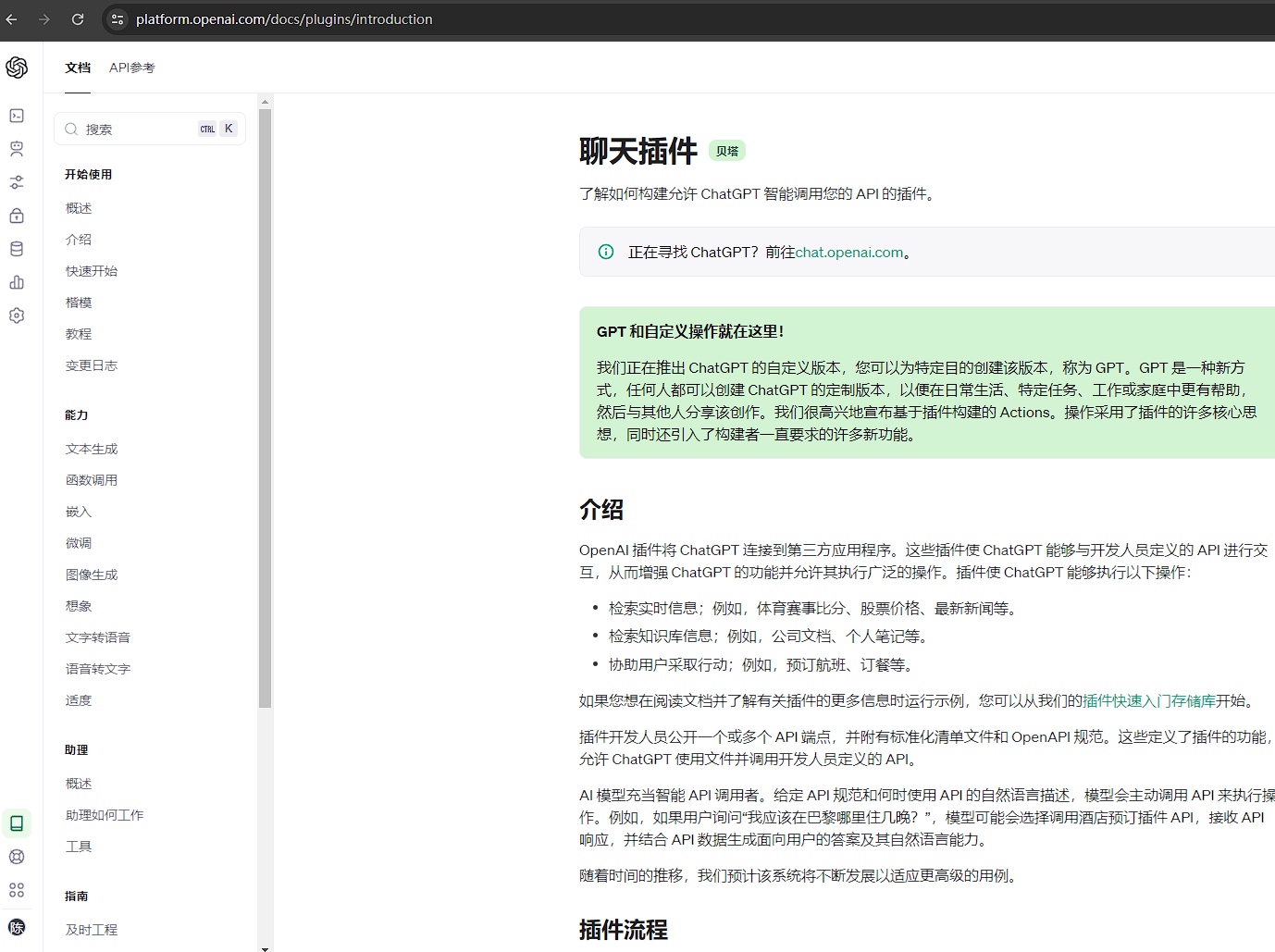Open the Playground terminal icon
1275x952 pixels.
point(17,116)
